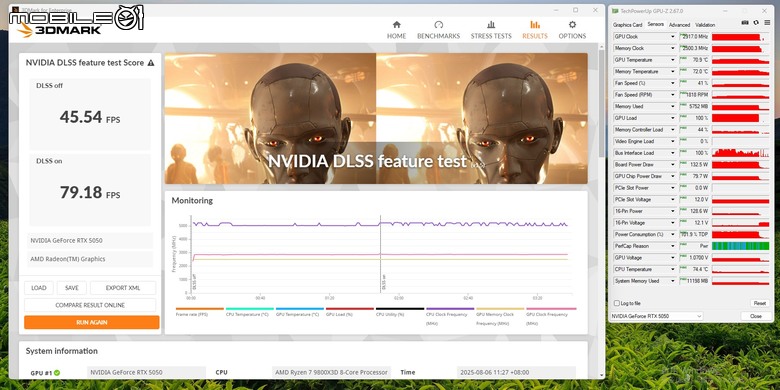Click the green checkmark next to GPU #1

tap(57, 373)
